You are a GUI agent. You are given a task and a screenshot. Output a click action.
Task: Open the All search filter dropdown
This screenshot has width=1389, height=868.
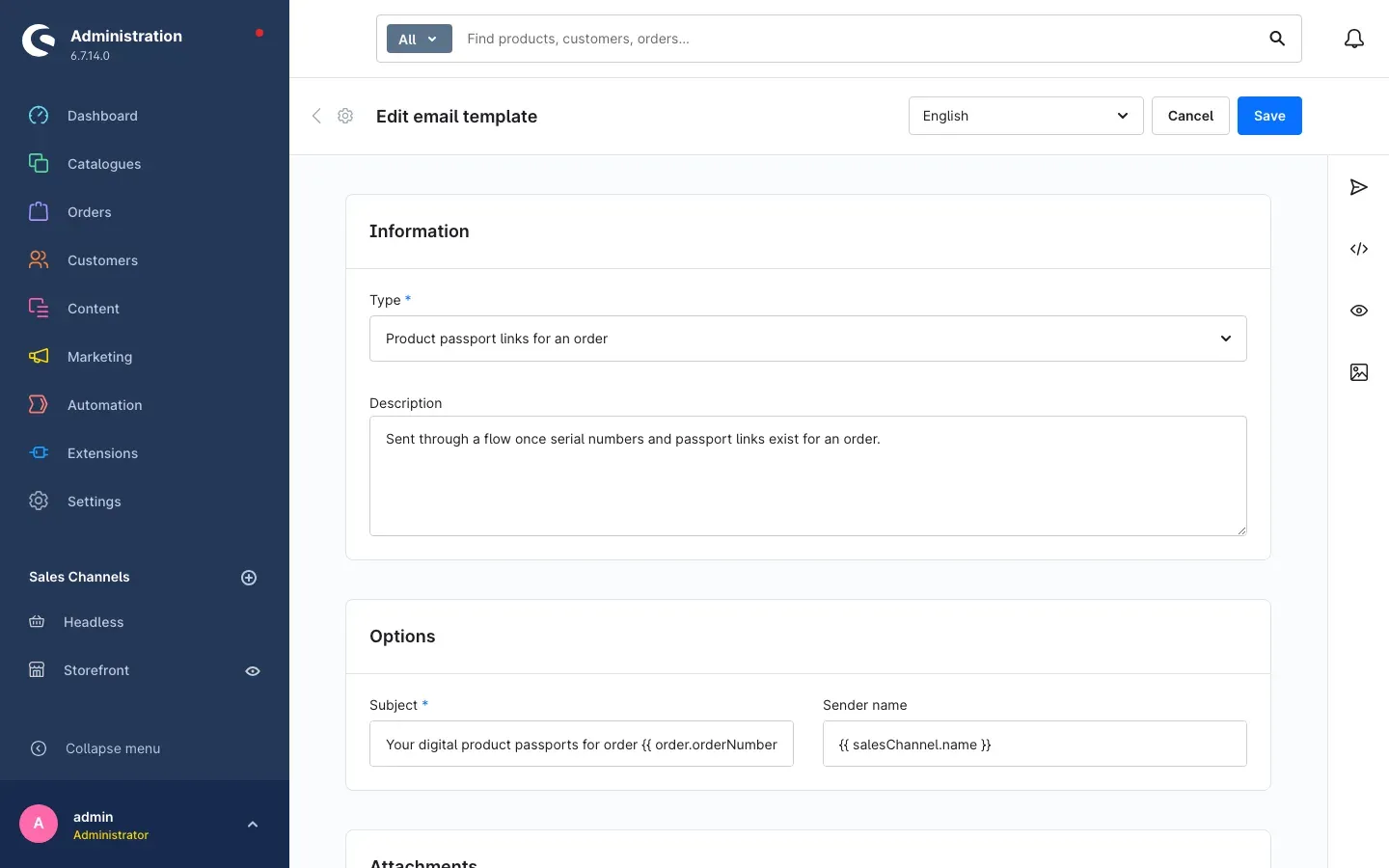click(420, 39)
